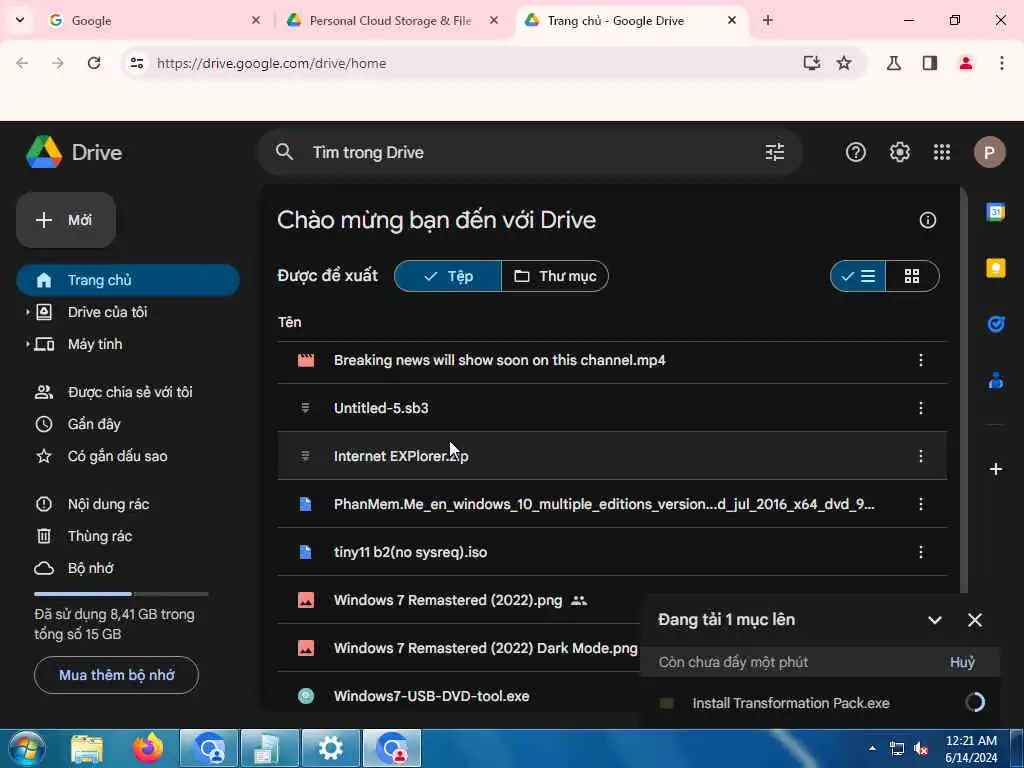Expand the Máy tính tree arrow
The image size is (1024, 768).
coord(27,344)
